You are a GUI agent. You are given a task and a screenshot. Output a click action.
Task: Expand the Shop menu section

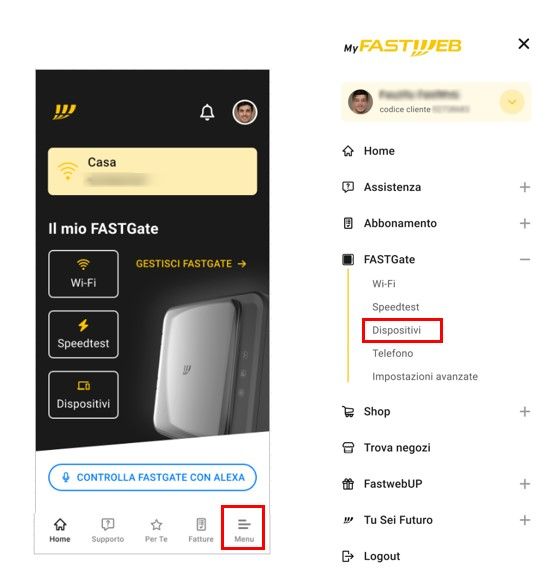pyautogui.click(x=525, y=411)
